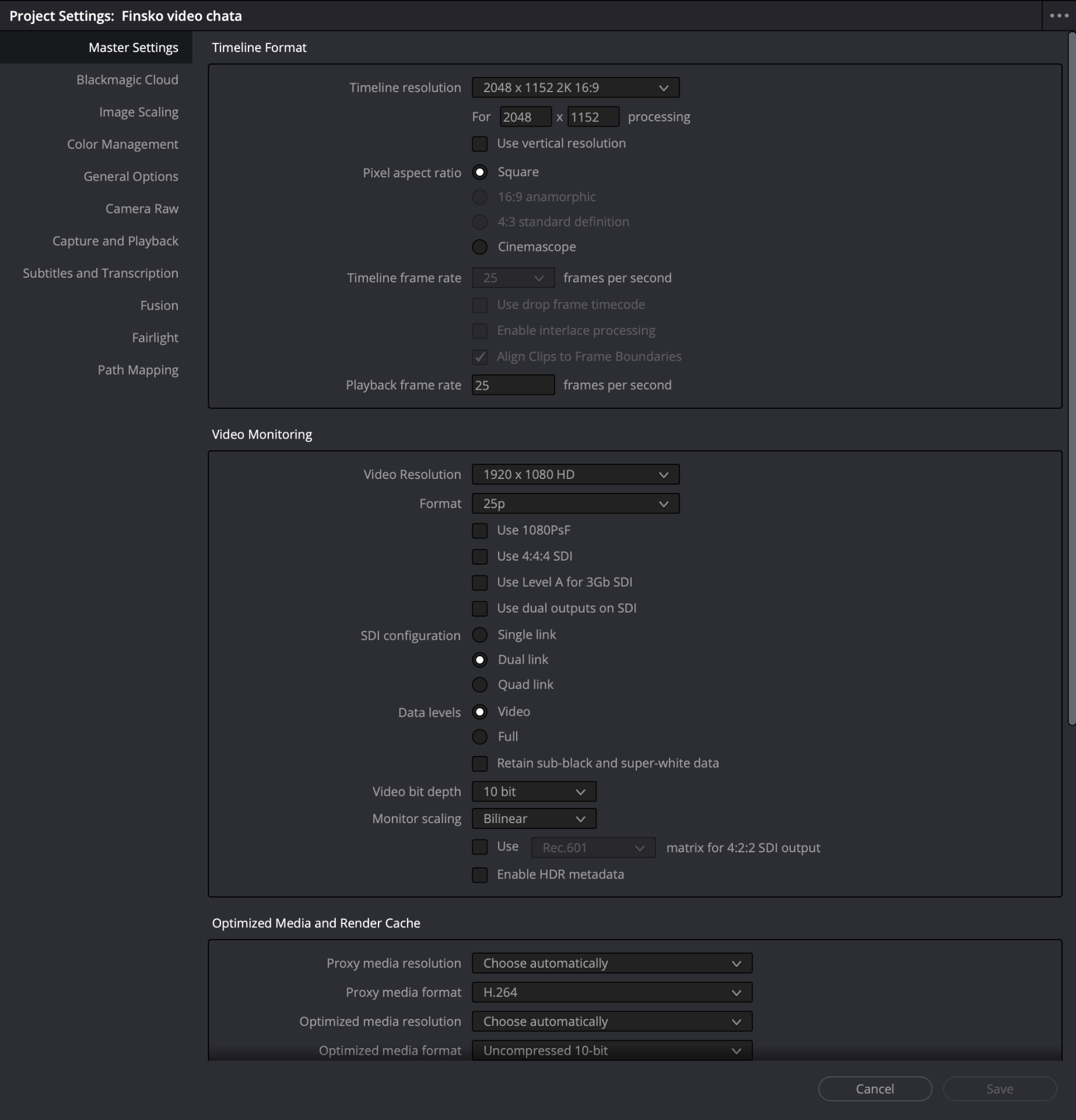Switch to Color Management settings
Screen dimensions: 1076x1120
coord(122,144)
